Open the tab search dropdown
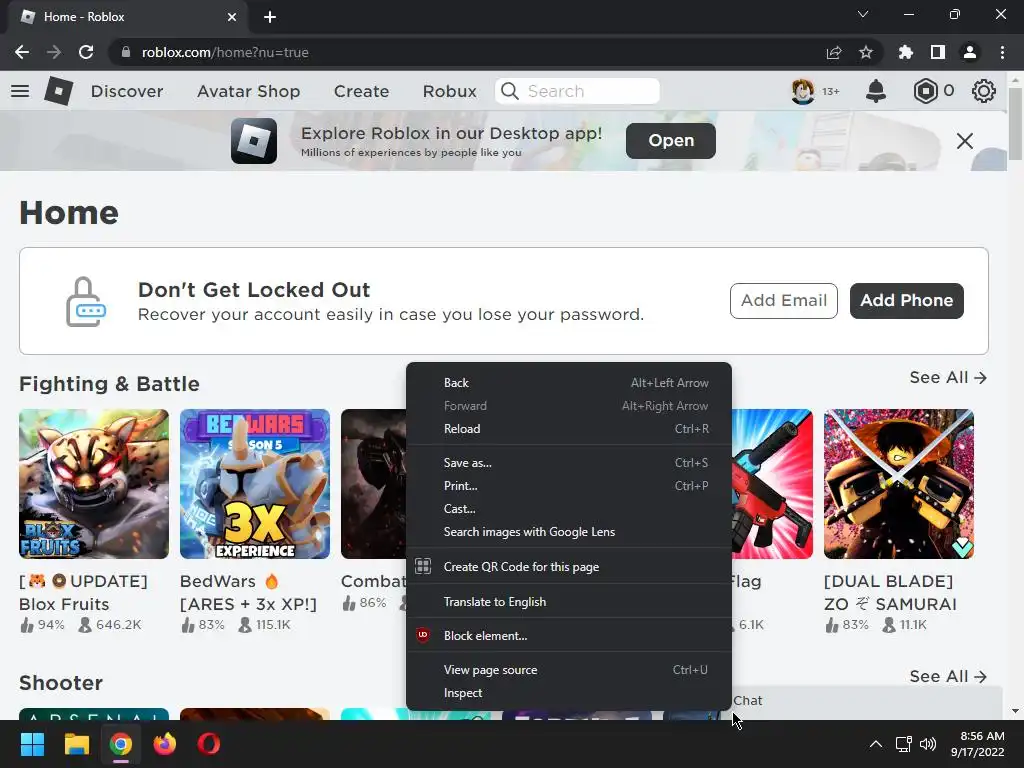 pyautogui.click(x=863, y=14)
